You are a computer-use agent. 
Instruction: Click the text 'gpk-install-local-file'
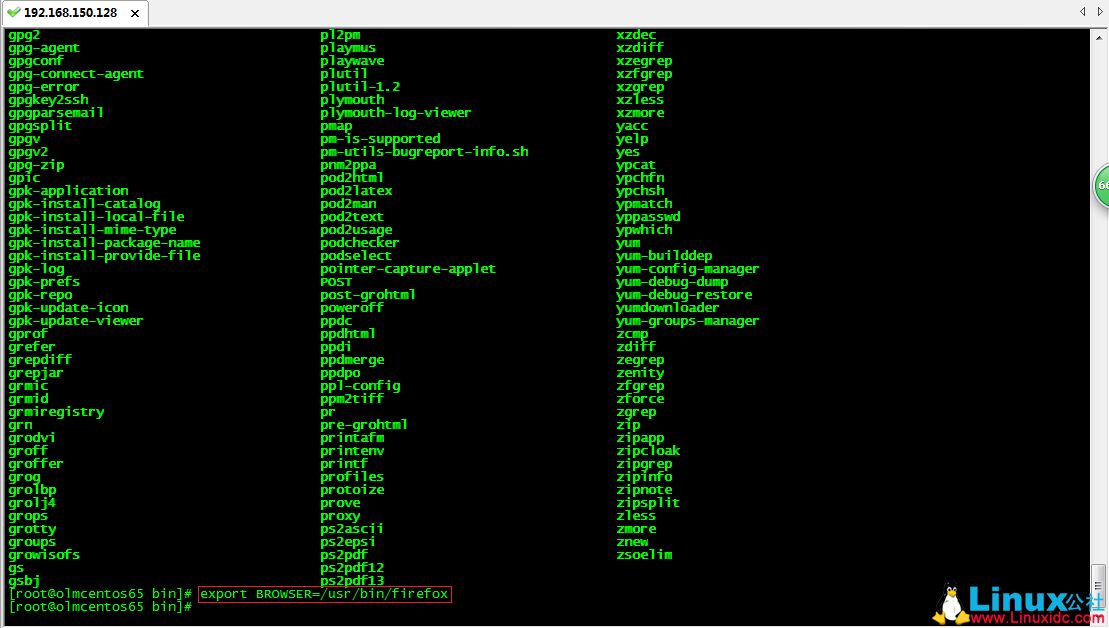click(96, 216)
